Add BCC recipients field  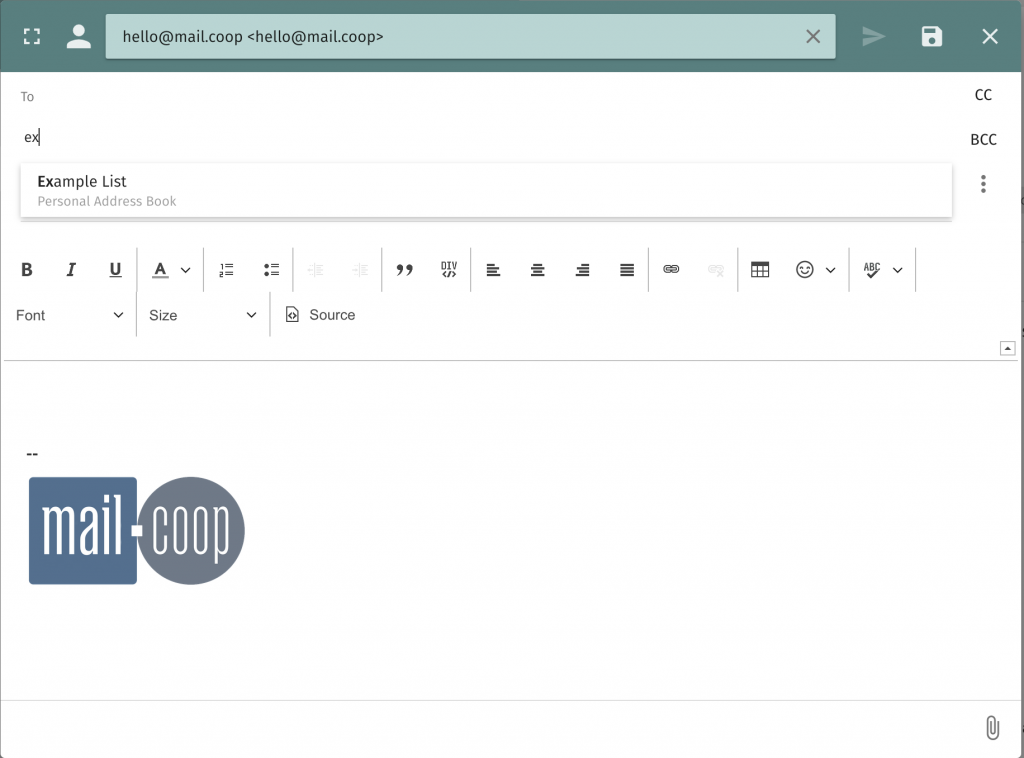pos(983,139)
